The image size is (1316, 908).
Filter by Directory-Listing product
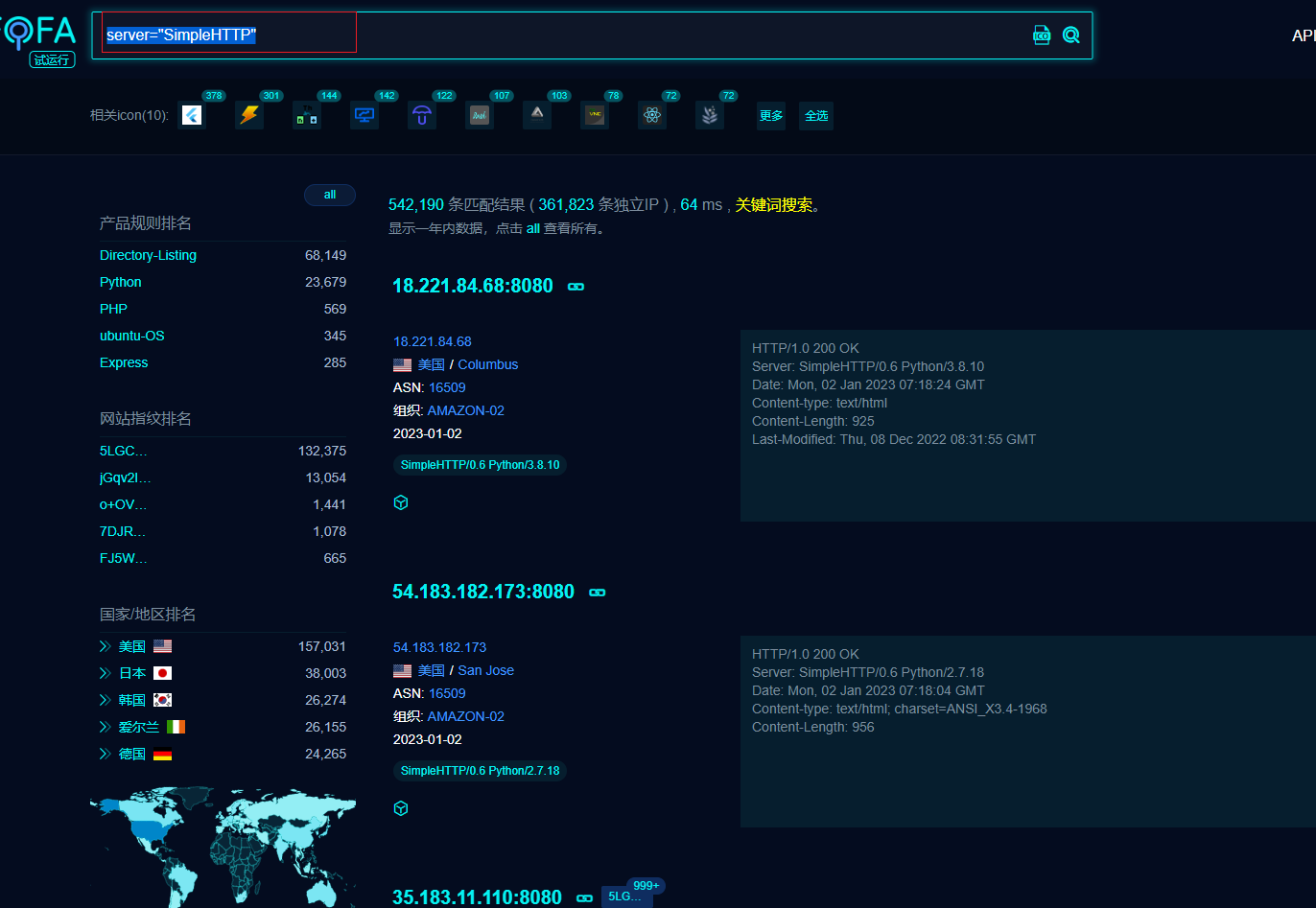coord(148,255)
